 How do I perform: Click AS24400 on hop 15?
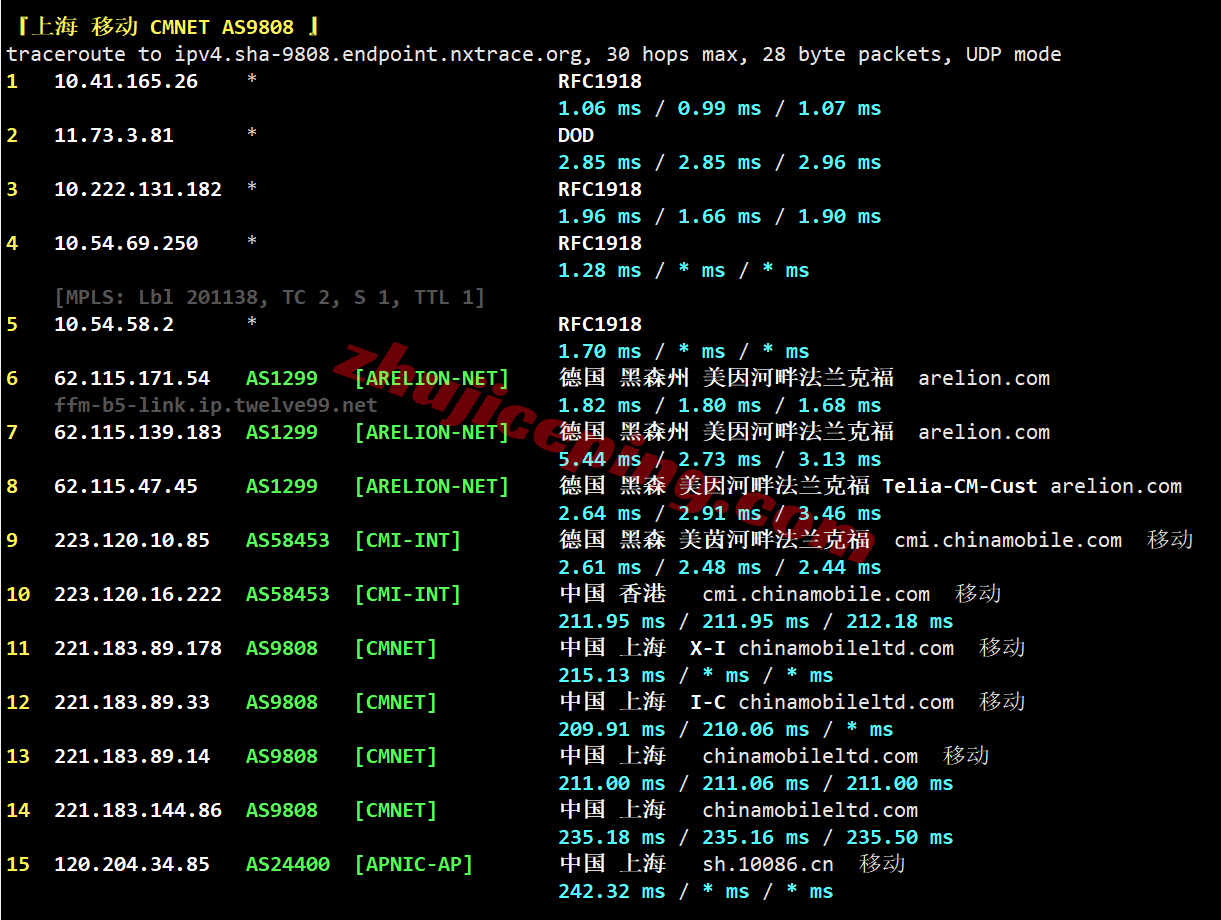click(x=288, y=864)
